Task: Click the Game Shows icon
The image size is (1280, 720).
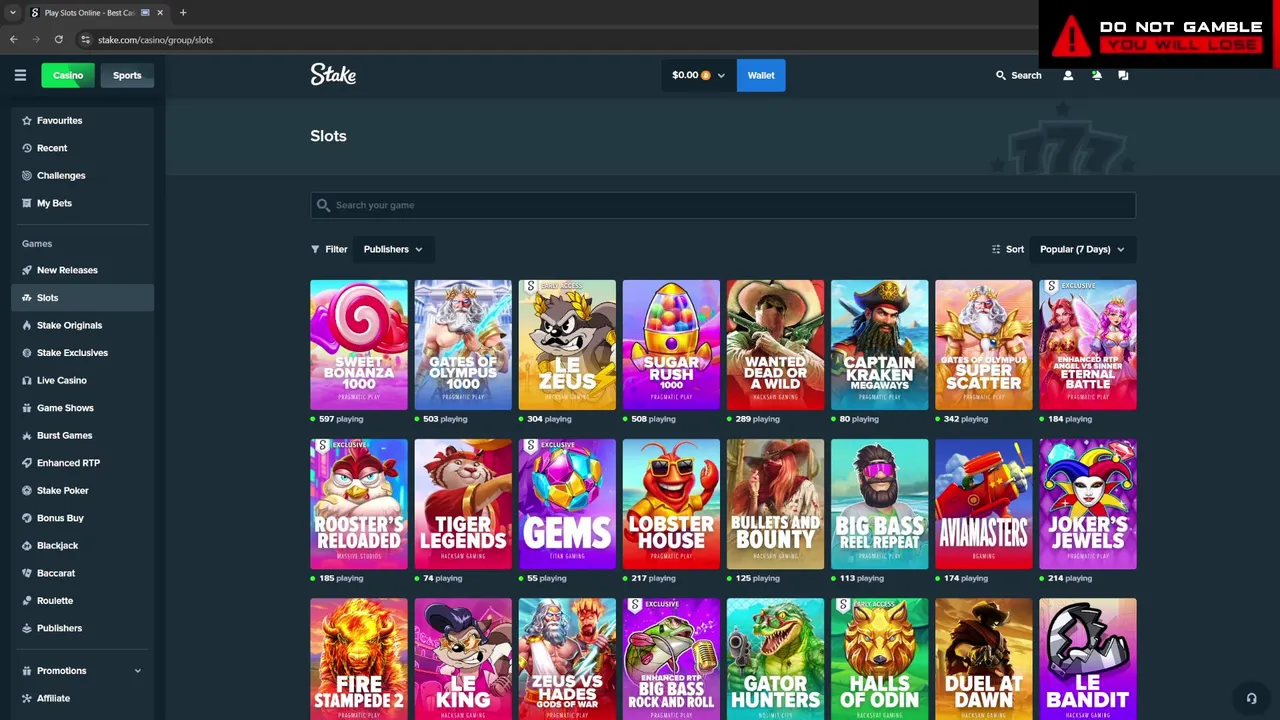Action: point(27,408)
